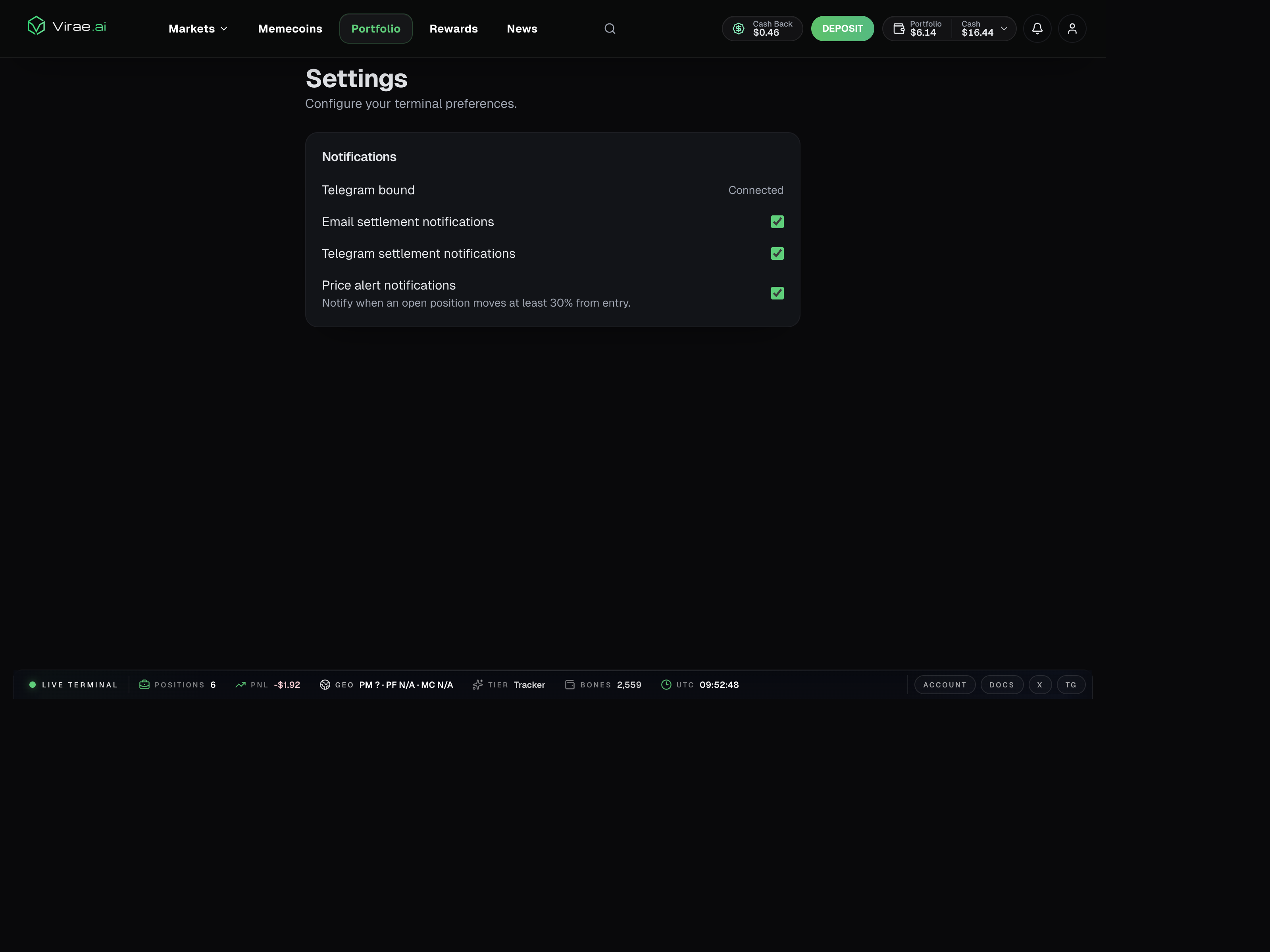Open the News page
This screenshot has height=952, width=1270.
(x=522, y=29)
